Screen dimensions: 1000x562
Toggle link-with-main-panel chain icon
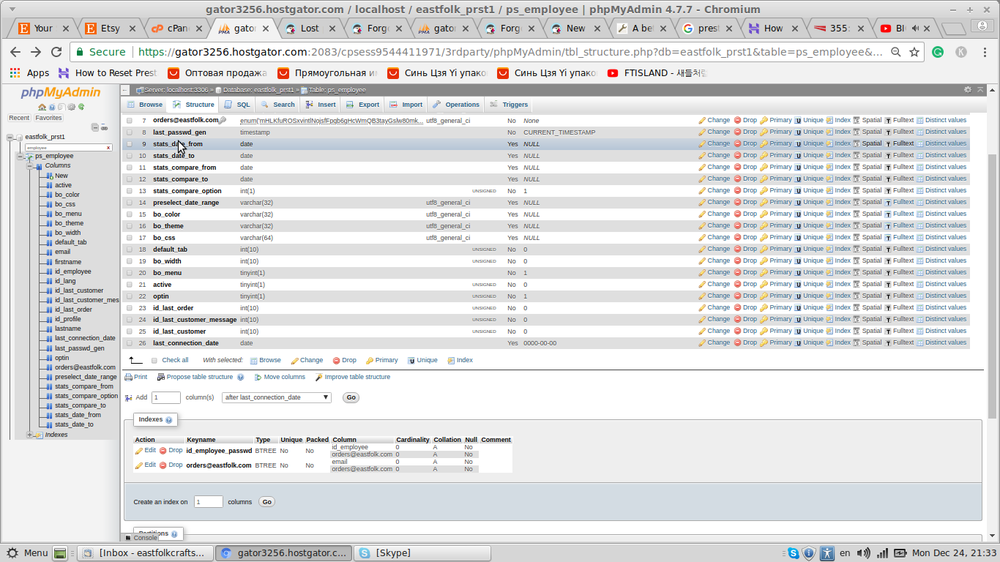click(x=104, y=128)
